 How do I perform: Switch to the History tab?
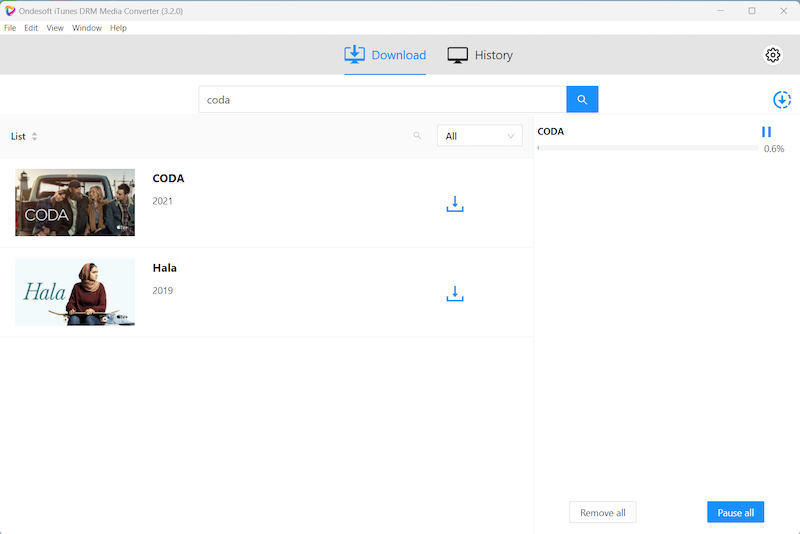click(480, 55)
